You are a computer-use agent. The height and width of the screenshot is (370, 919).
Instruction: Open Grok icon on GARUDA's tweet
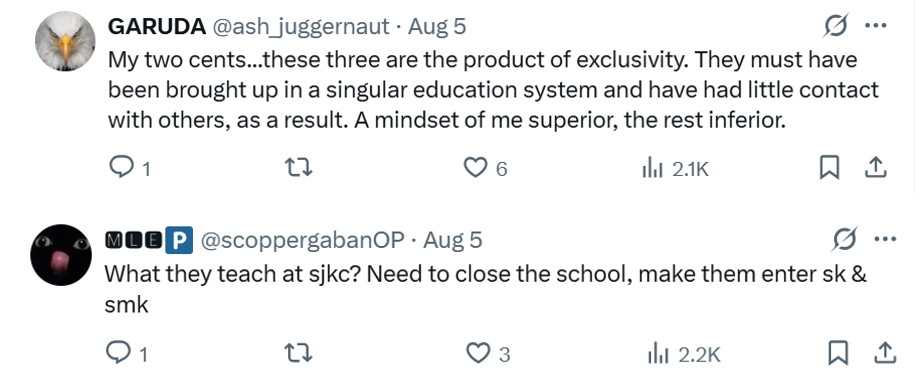(836, 27)
